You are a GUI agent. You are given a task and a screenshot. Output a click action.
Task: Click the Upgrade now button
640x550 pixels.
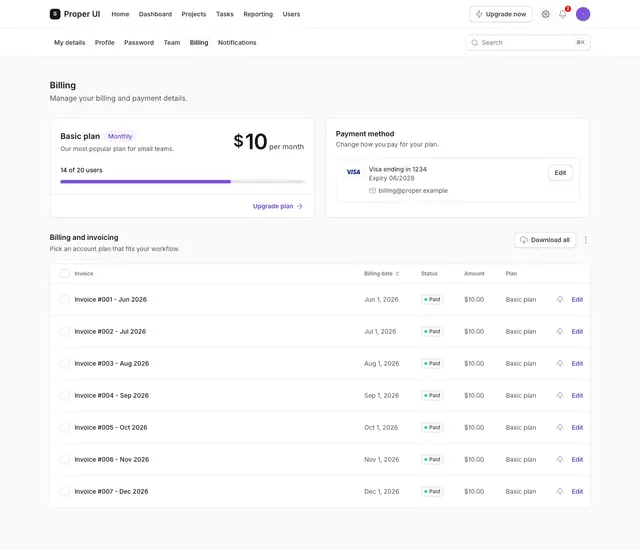500,14
